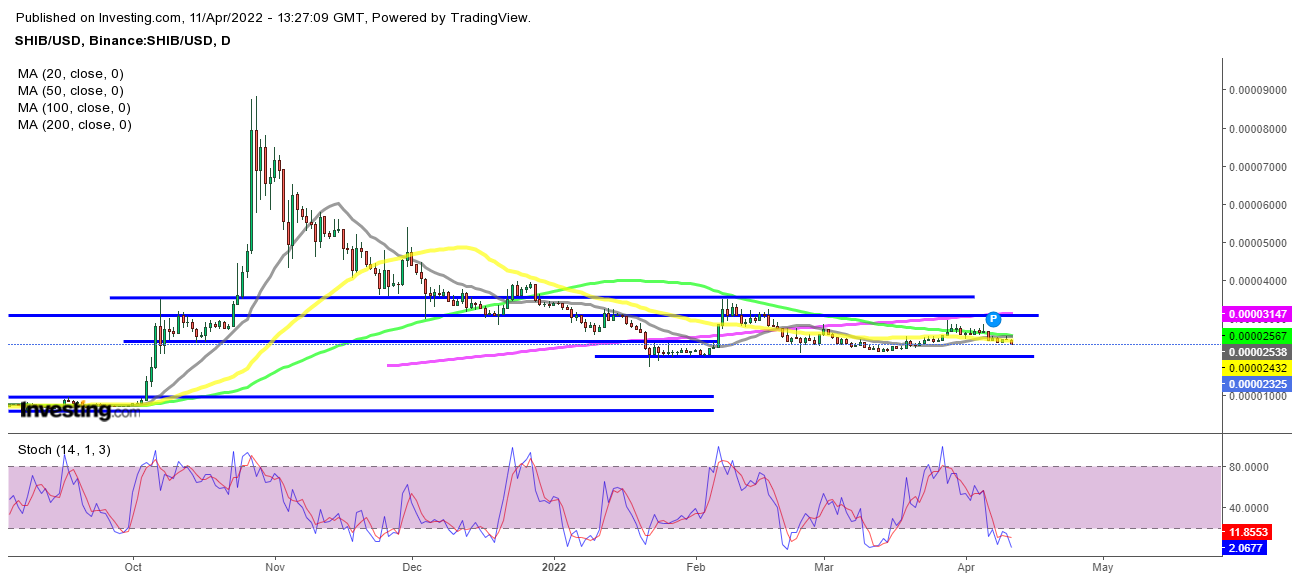Click the blue P marker on chart
The image size is (1299, 580).
(993, 319)
